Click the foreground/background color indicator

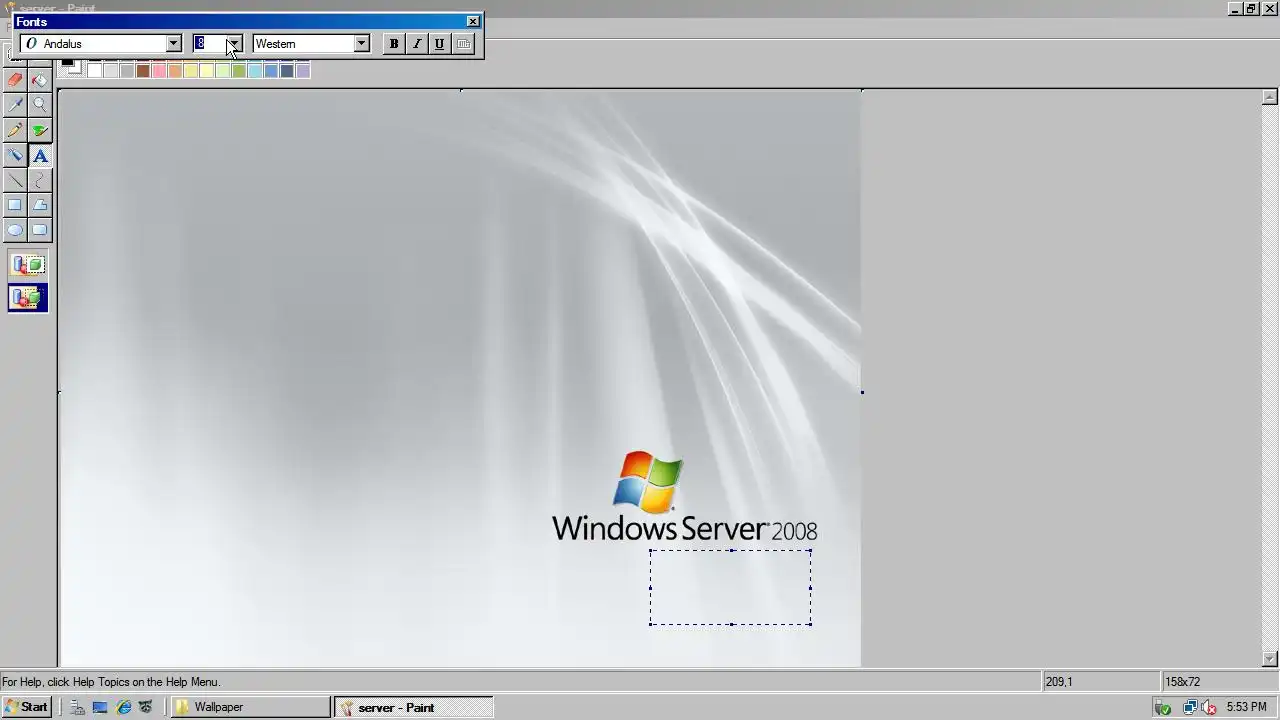click(x=70, y=67)
